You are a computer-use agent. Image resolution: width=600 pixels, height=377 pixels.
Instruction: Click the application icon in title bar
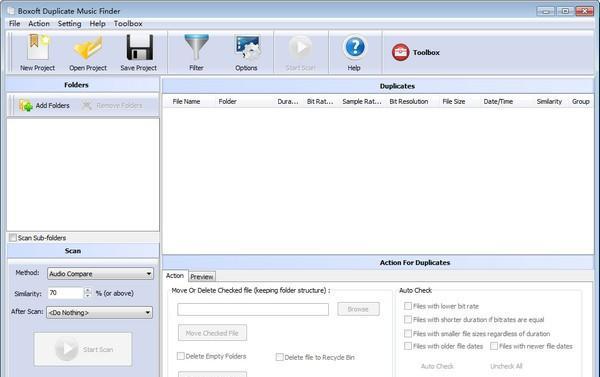point(11,11)
